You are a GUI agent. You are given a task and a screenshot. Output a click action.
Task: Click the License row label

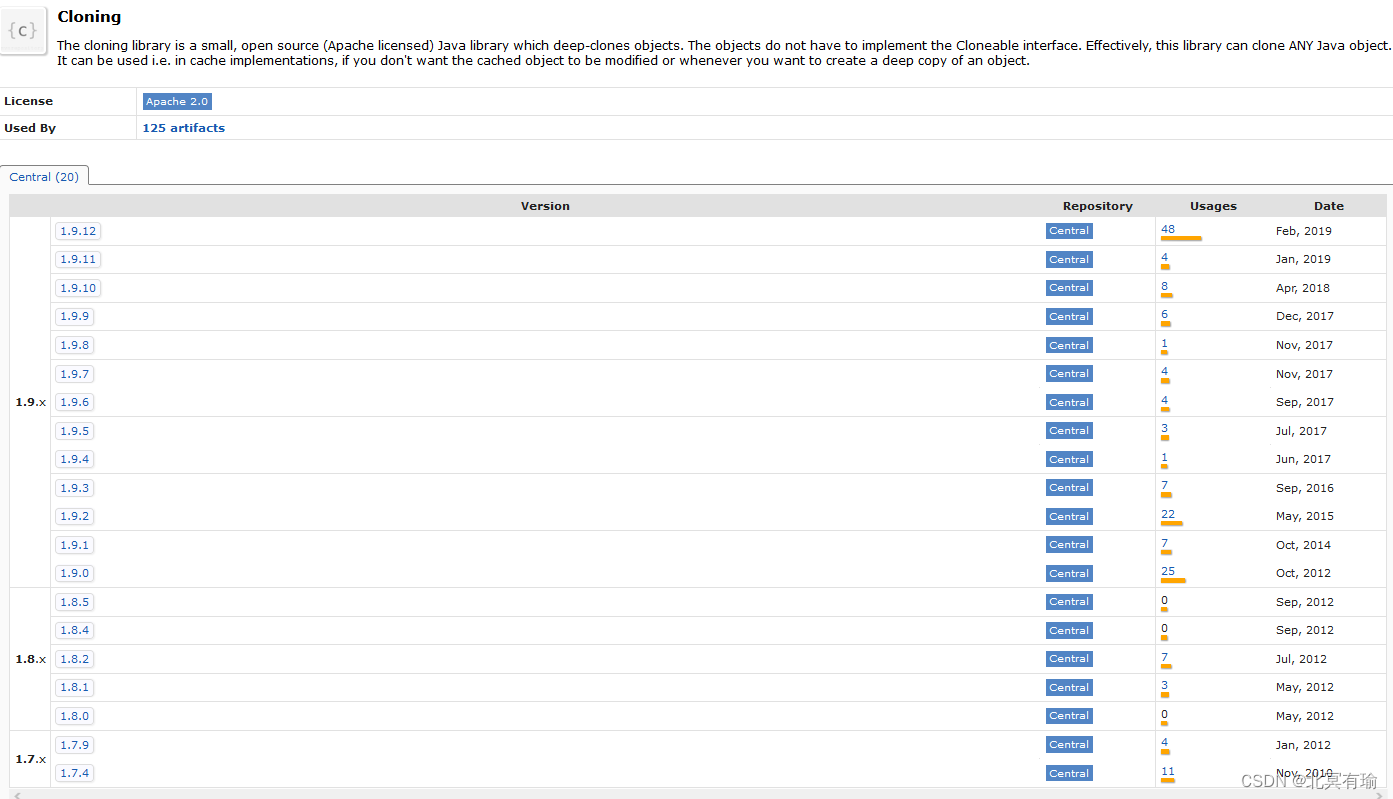click(28, 101)
